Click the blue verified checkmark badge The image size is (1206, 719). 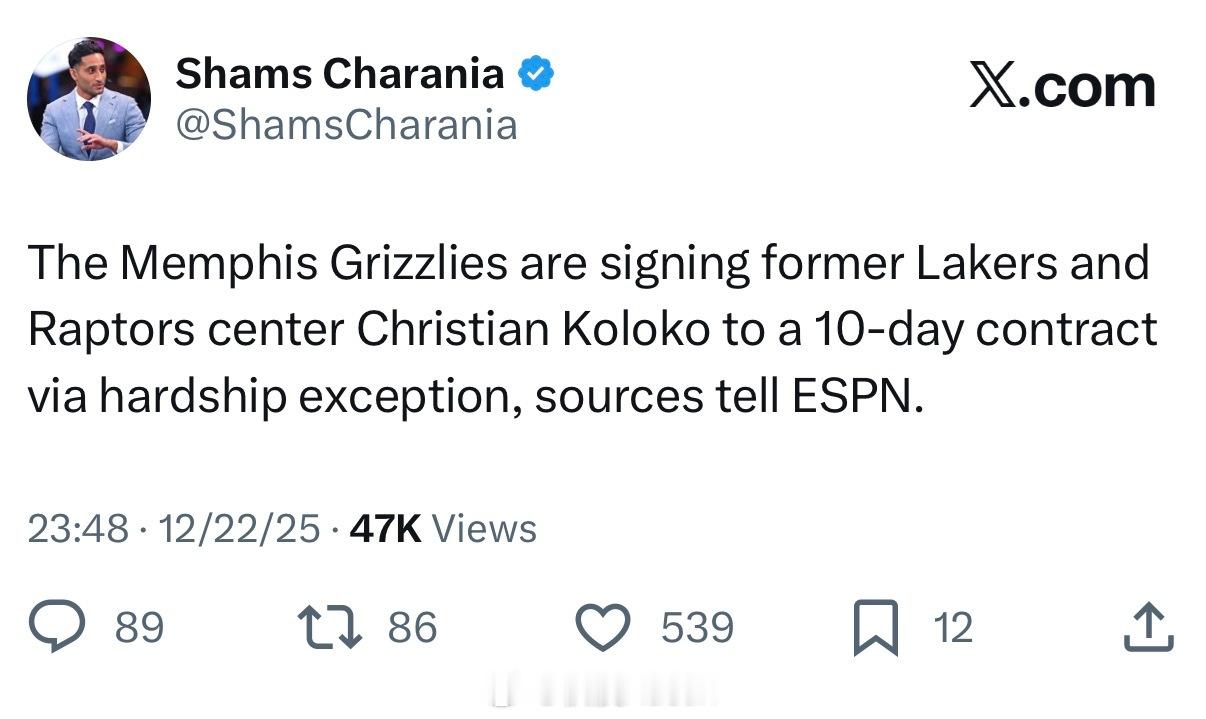[535, 73]
